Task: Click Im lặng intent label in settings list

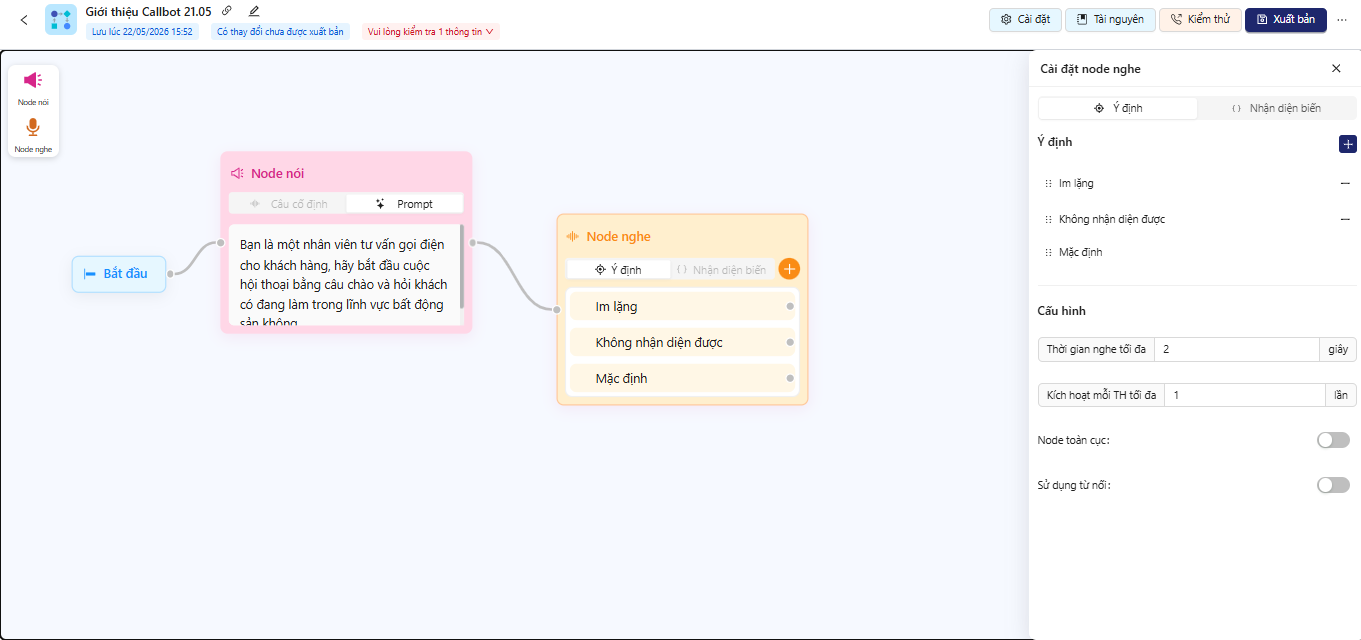Action: pos(1076,183)
